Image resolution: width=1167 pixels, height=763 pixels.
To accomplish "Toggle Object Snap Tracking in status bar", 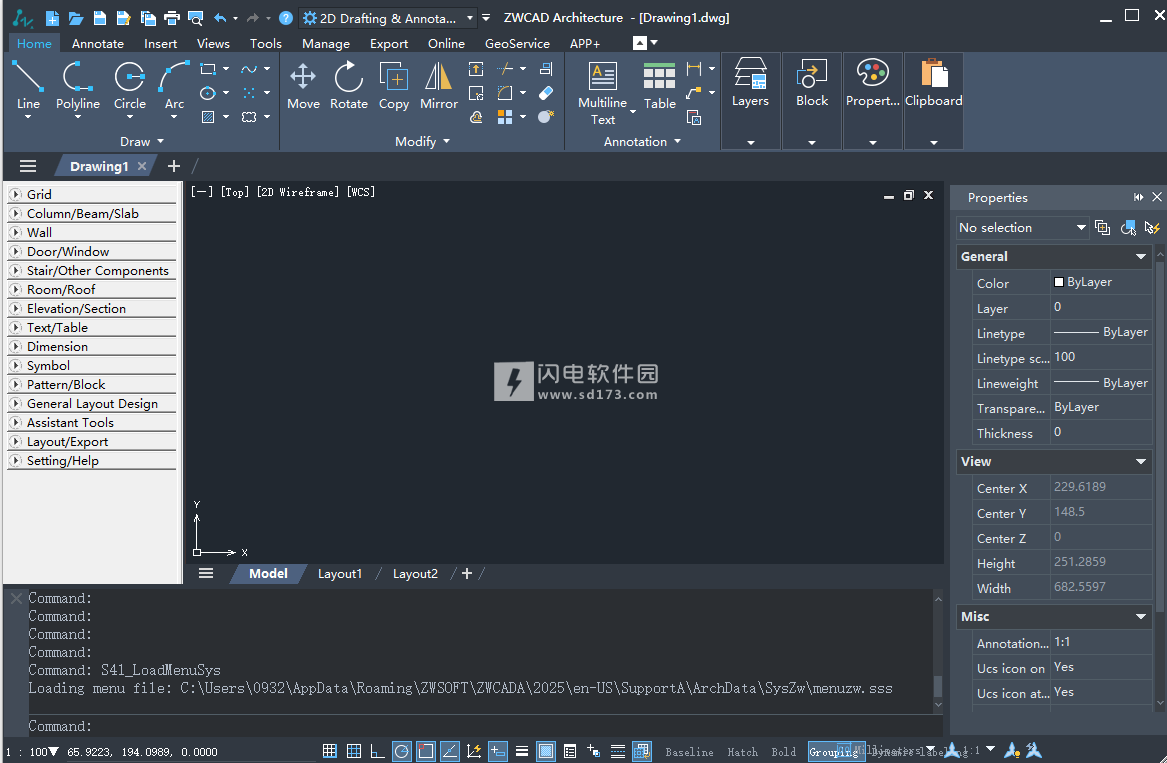I will coord(450,751).
